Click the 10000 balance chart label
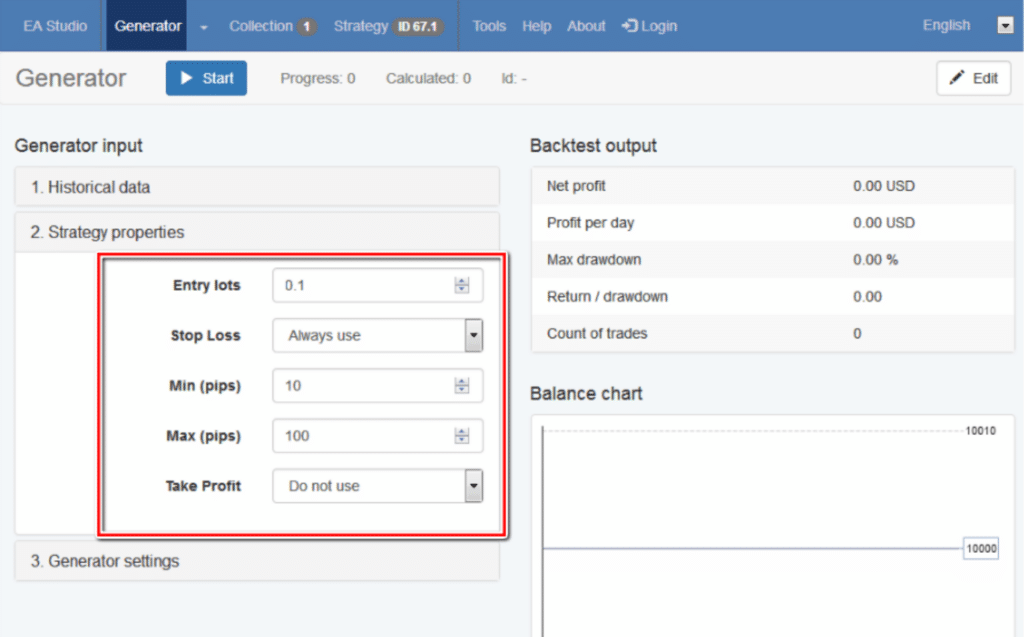 [980, 548]
